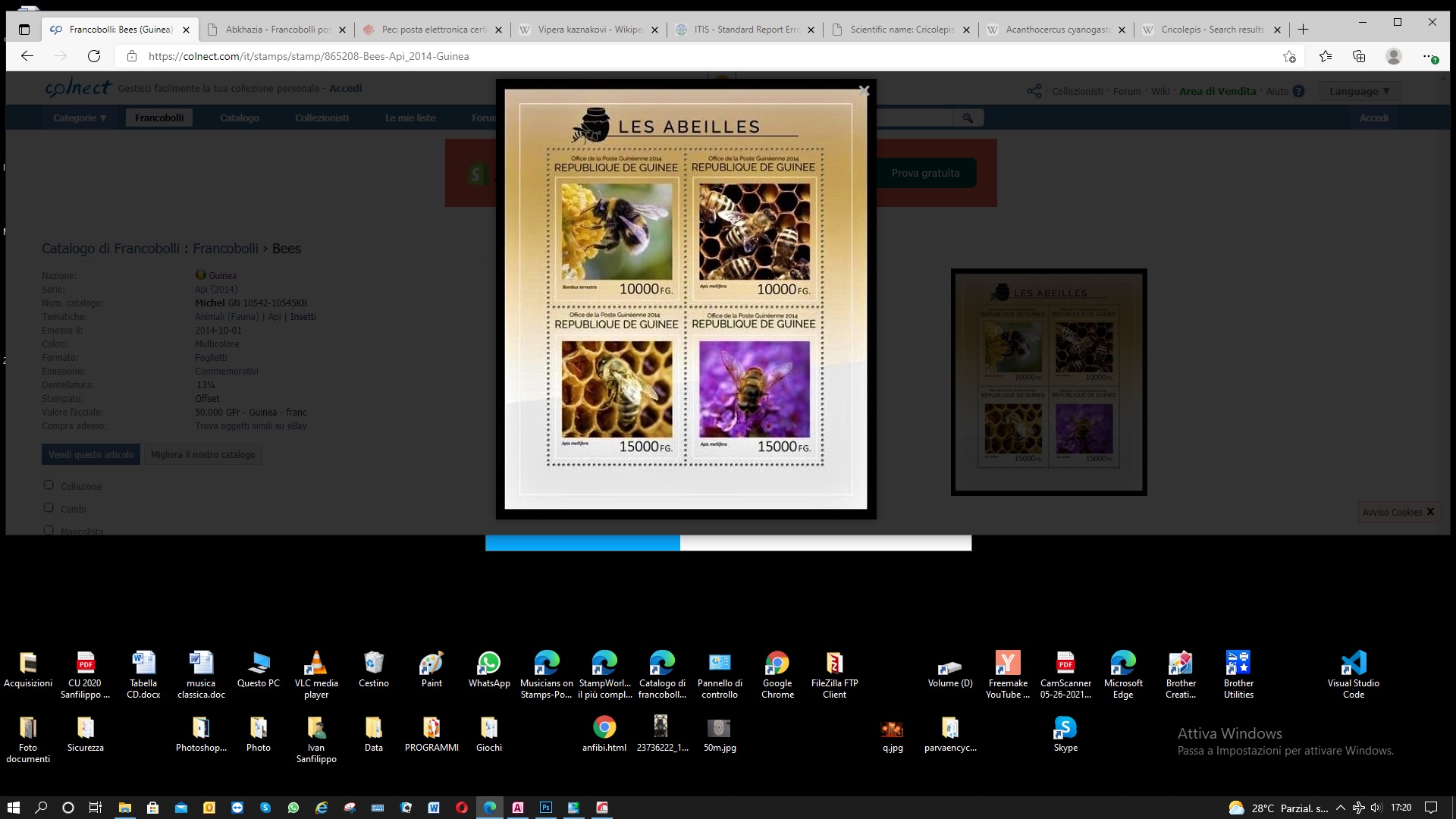Viewport: 1456px width, 819px height.
Task: Click the small Les Abeilles stamp thumbnail
Action: click(1049, 381)
